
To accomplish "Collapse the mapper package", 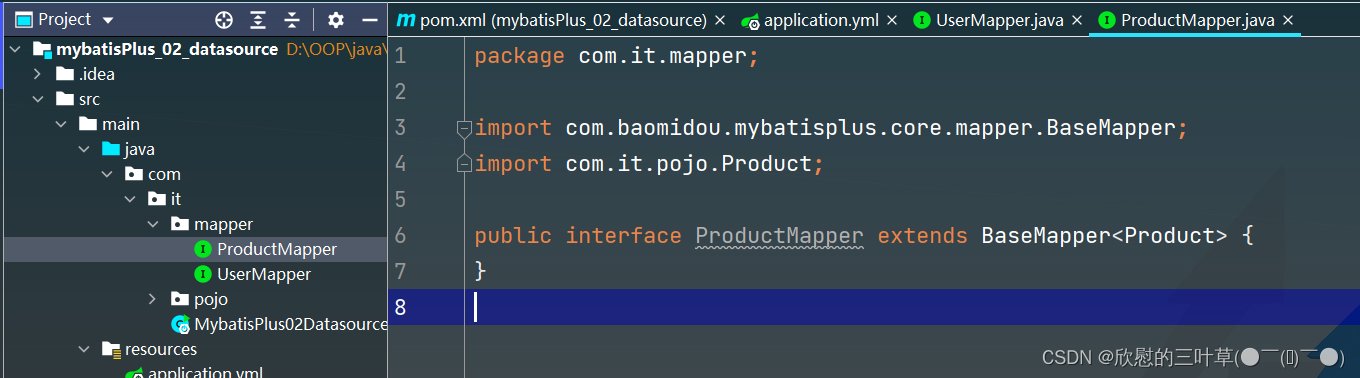I will tap(152, 224).
